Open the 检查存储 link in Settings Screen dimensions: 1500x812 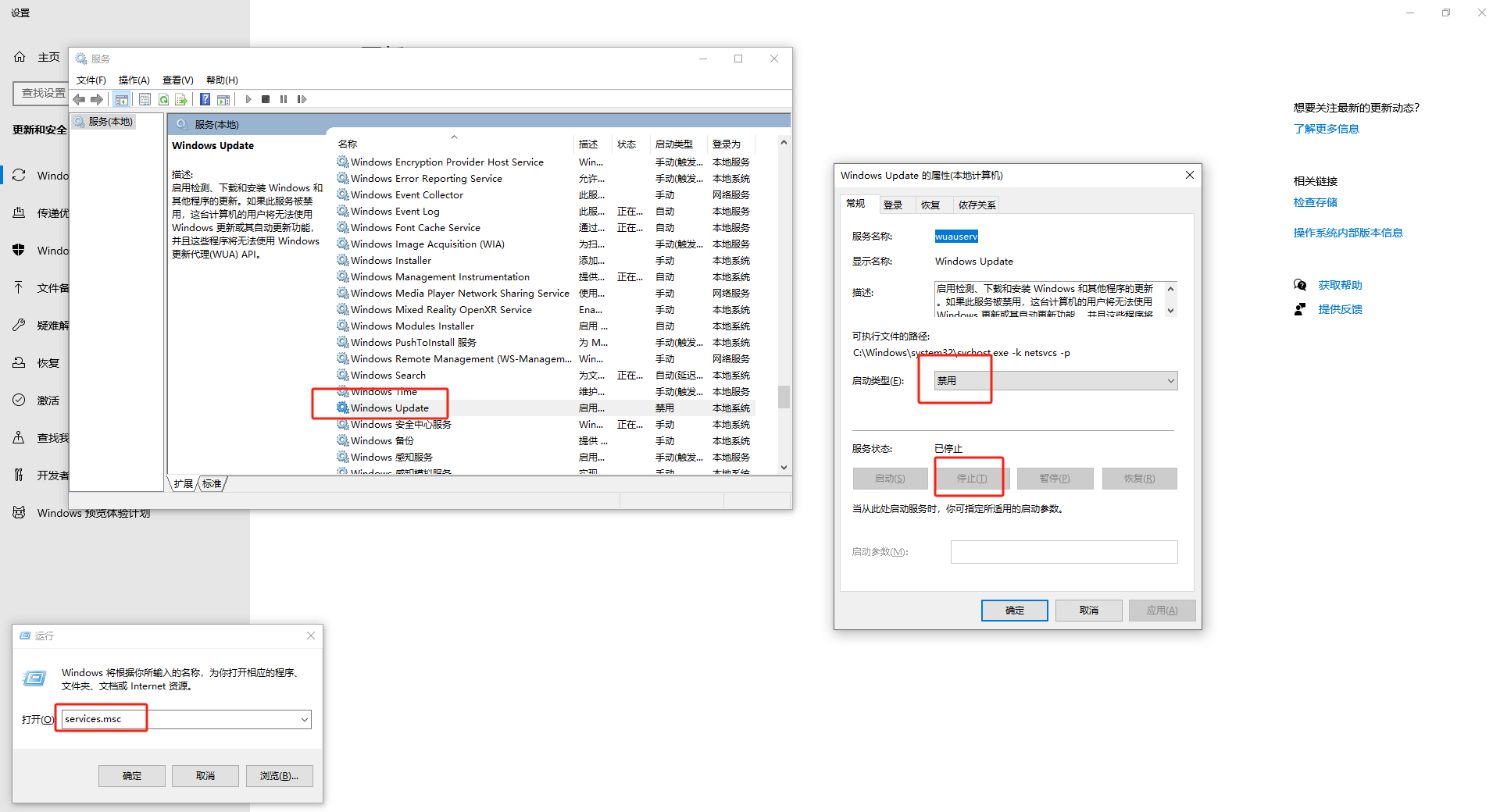[x=1316, y=202]
